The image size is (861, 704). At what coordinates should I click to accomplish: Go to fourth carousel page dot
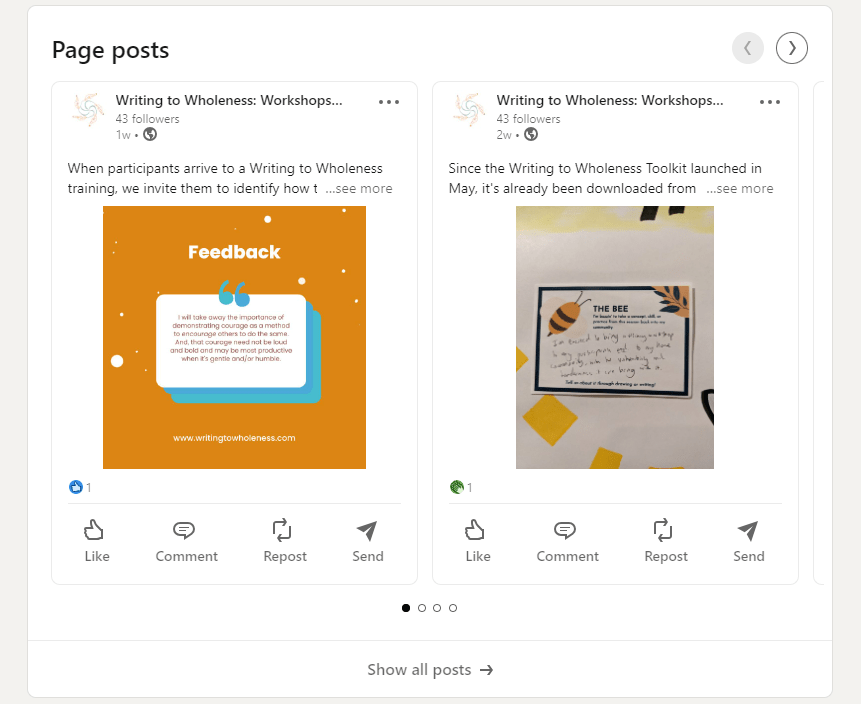(453, 607)
